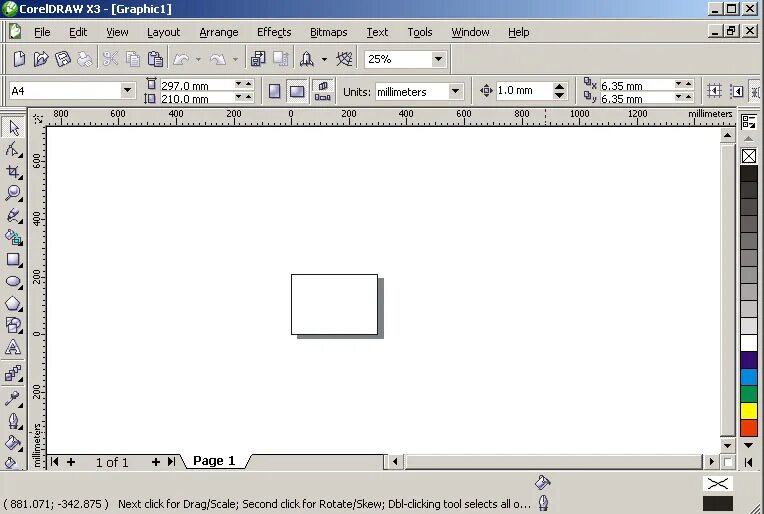Pick the blue color swatch

pyautogui.click(x=749, y=377)
